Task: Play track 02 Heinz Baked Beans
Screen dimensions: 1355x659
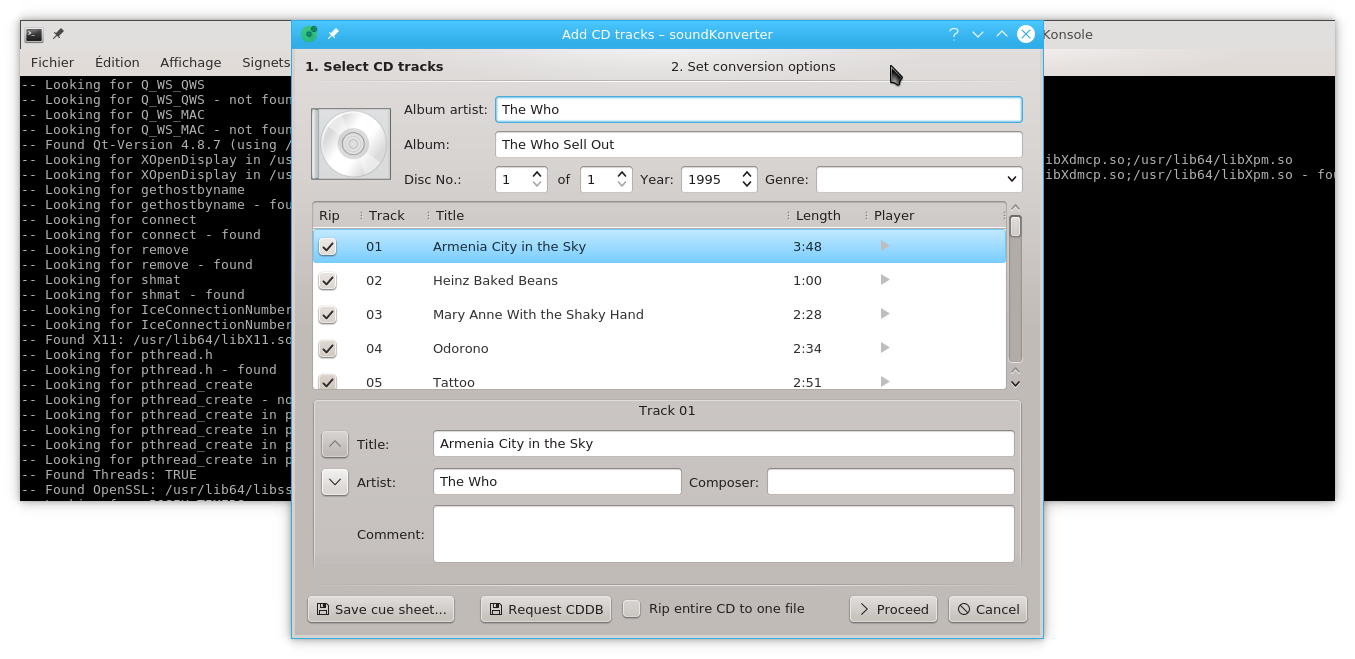Action: (x=885, y=280)
